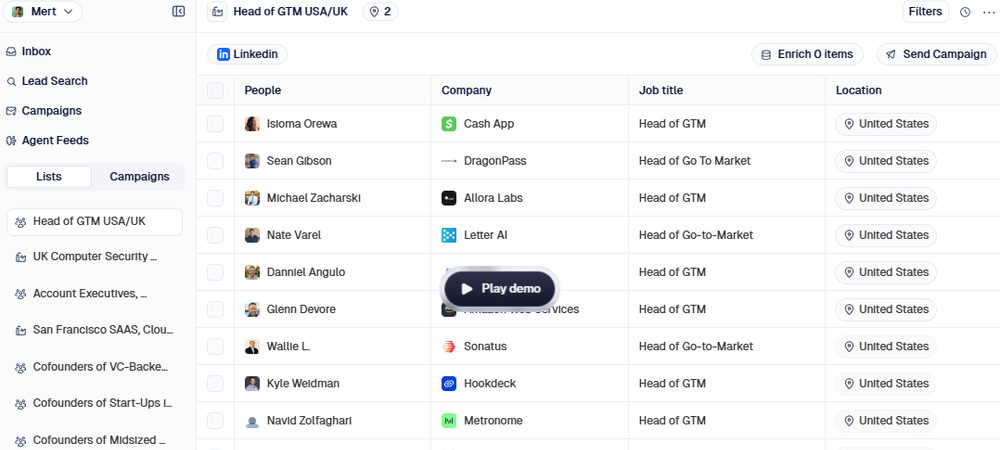Click the Allora Labs logo icon
The width and height of the screenshot is (1000, 450).
[449, 198]
